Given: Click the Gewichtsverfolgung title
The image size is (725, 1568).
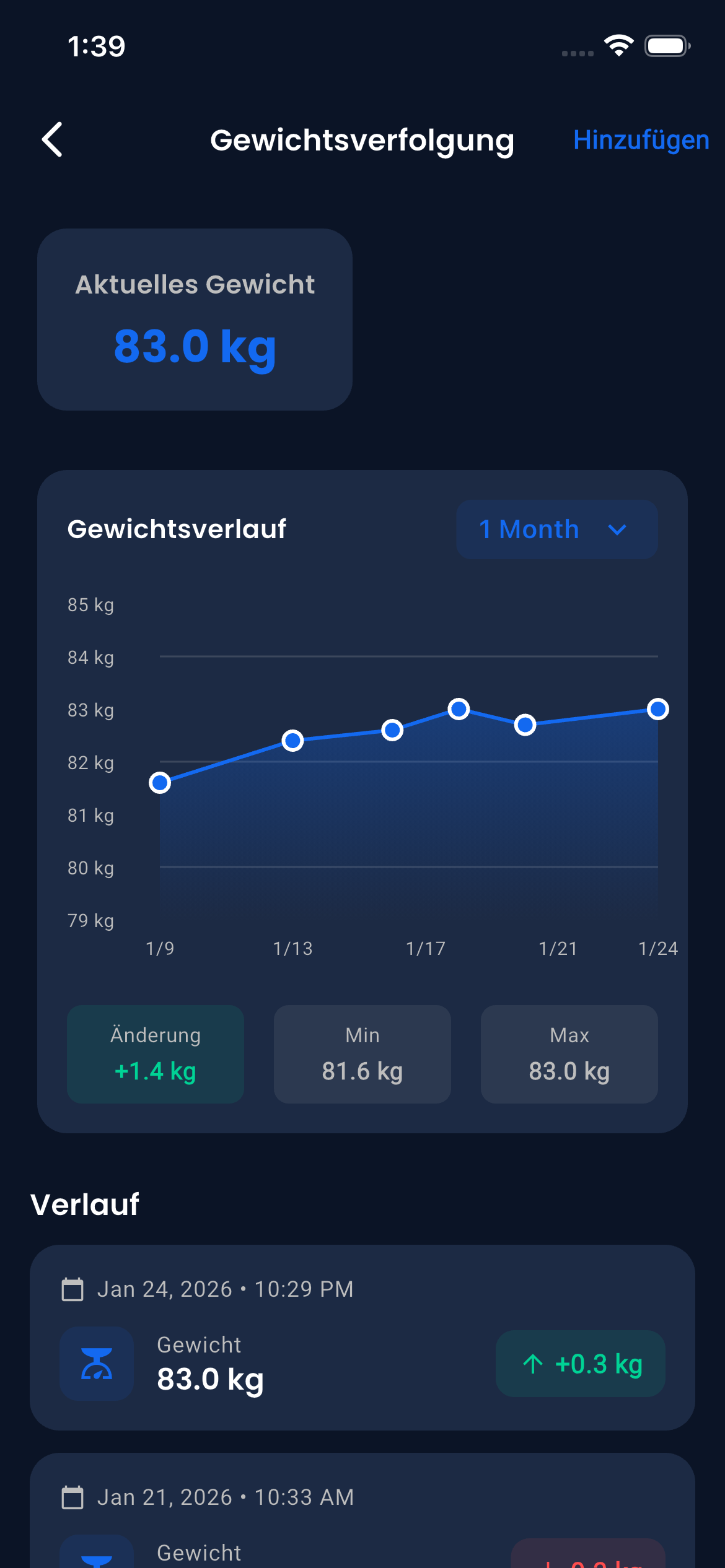Looking at the screenshot, I should click(x=362, y=140).
